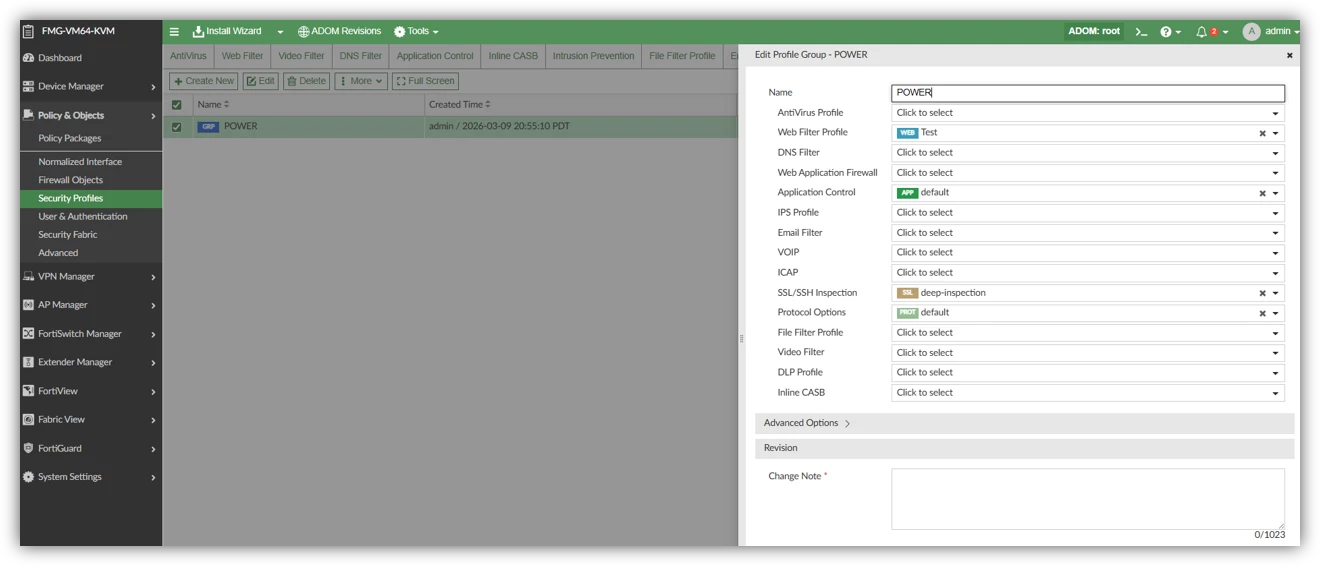1320x566 pixels.
Task: Open the Tools dropdown menu
Action: pos(417,31)
